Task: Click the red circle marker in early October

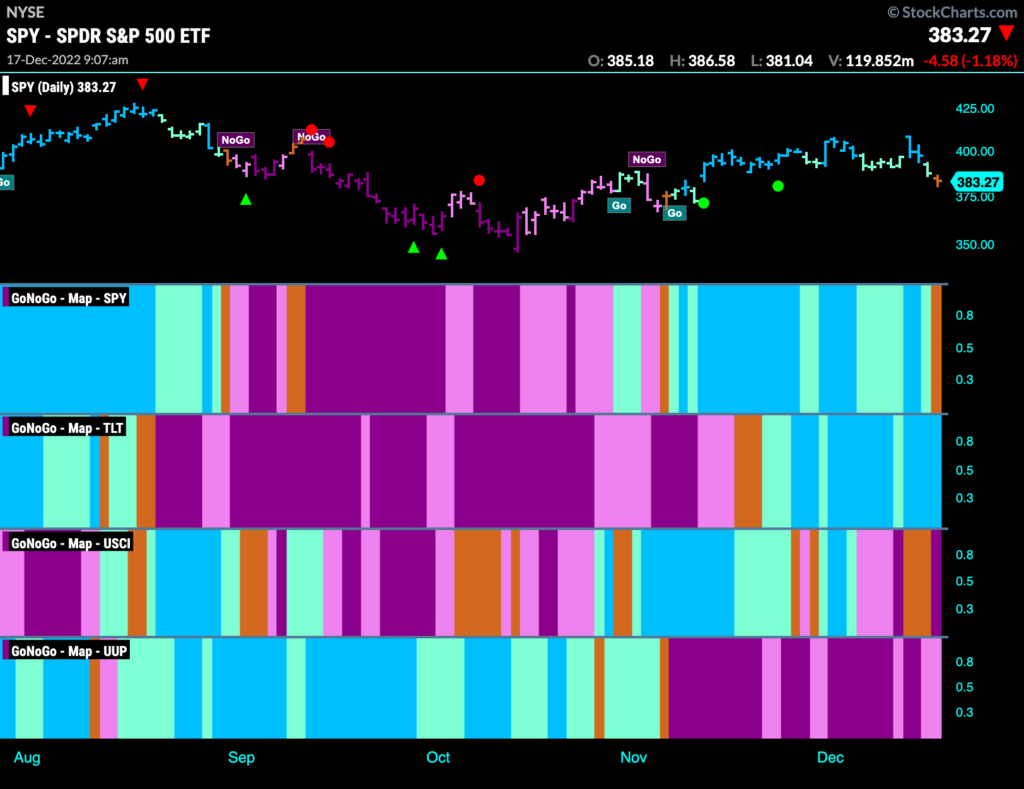Action: 479,180
